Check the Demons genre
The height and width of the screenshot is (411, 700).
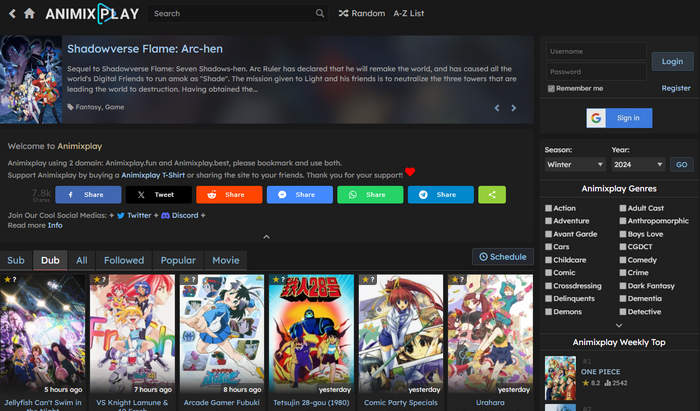click(549, 311)
